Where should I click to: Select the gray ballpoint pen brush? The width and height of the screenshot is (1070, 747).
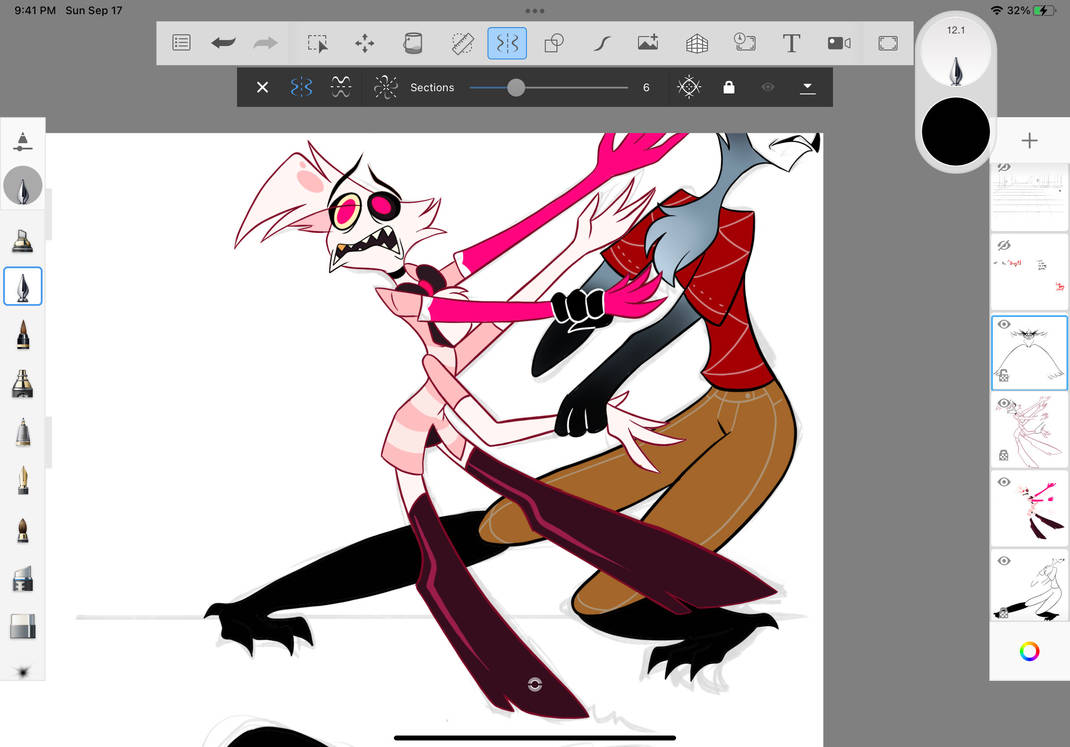click(23, 433)
